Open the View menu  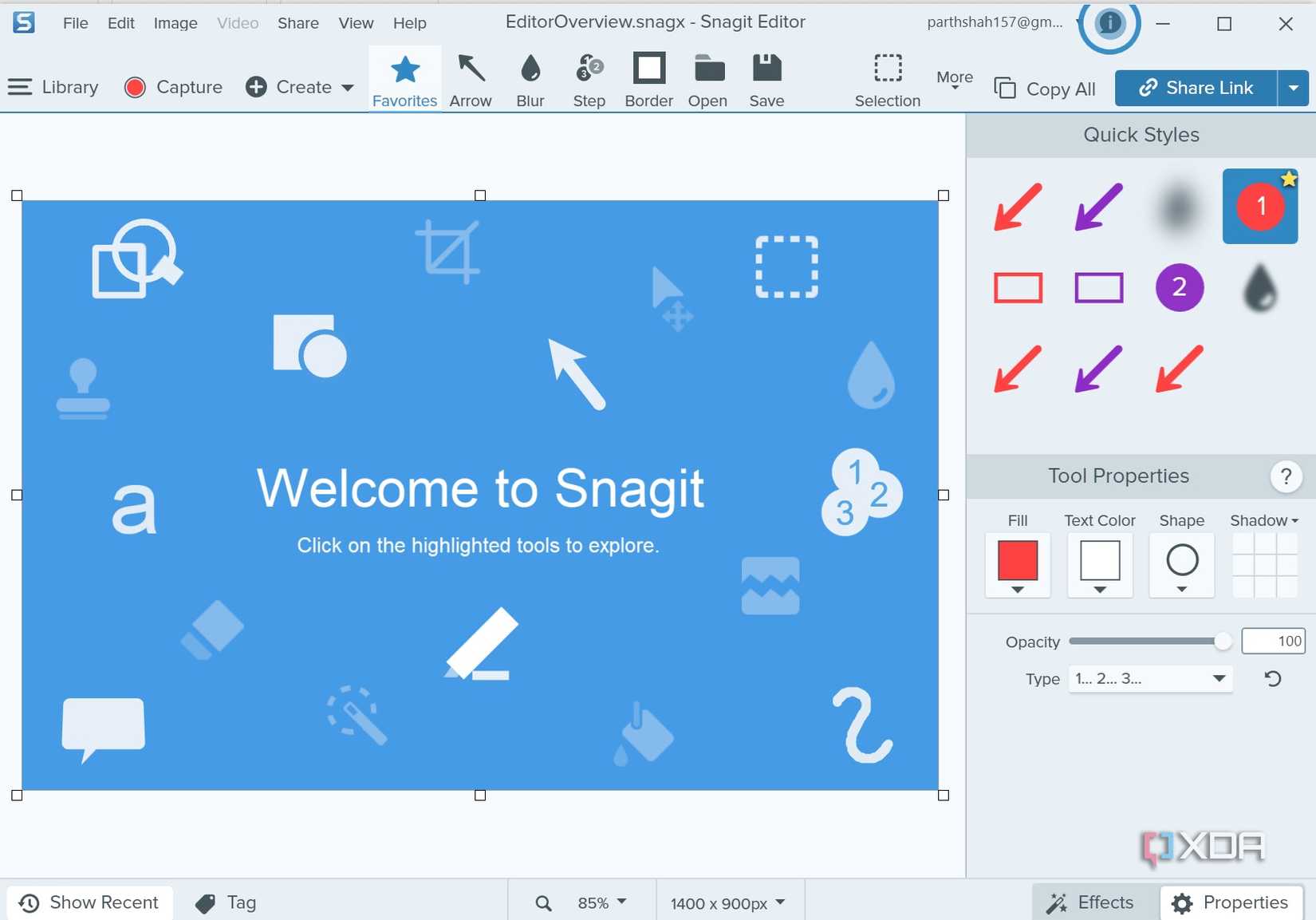pyautogui.click(x=356, y=23)
